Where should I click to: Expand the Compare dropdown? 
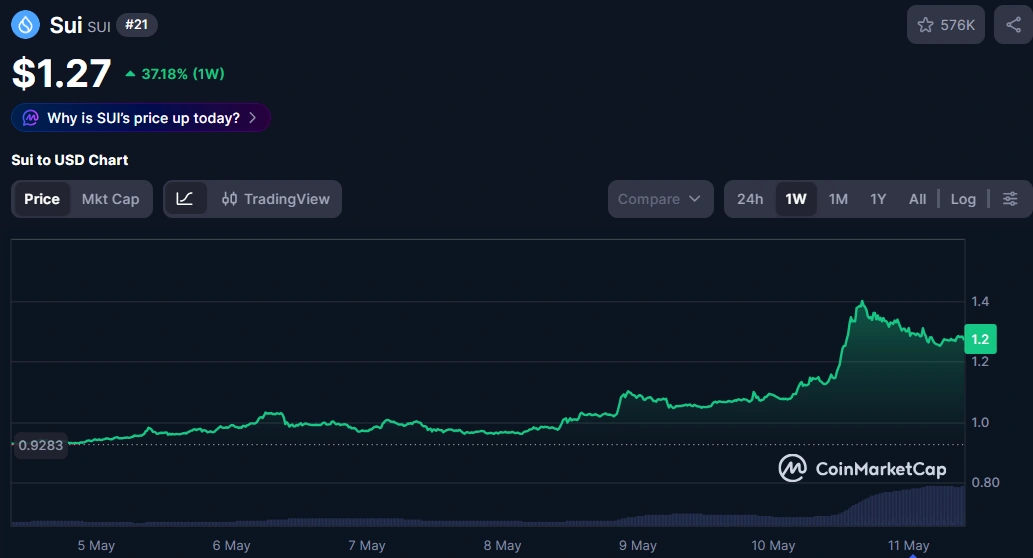[660, 199]
